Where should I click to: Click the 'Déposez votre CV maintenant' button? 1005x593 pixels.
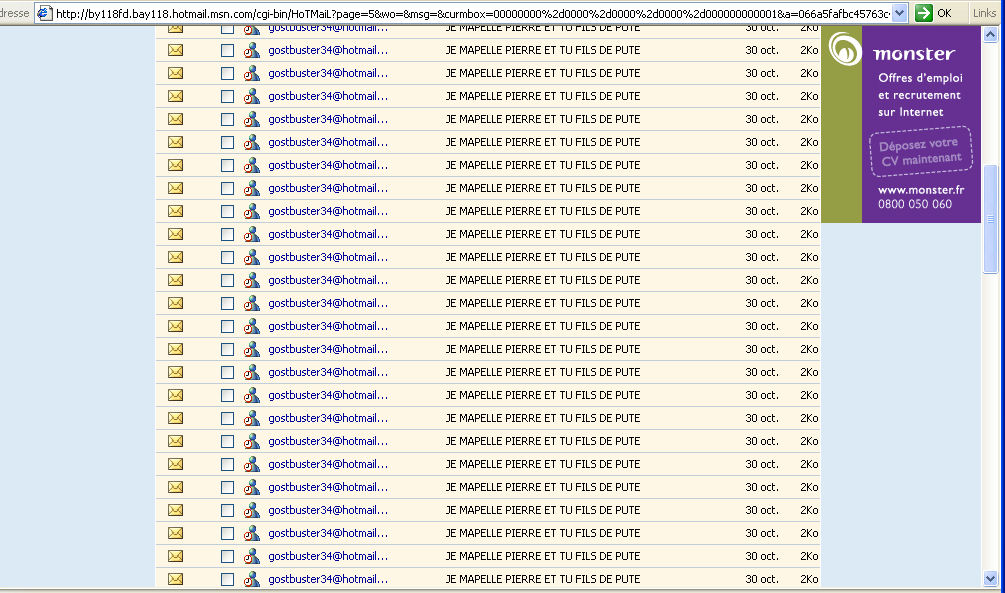click(x=920, y=151)
